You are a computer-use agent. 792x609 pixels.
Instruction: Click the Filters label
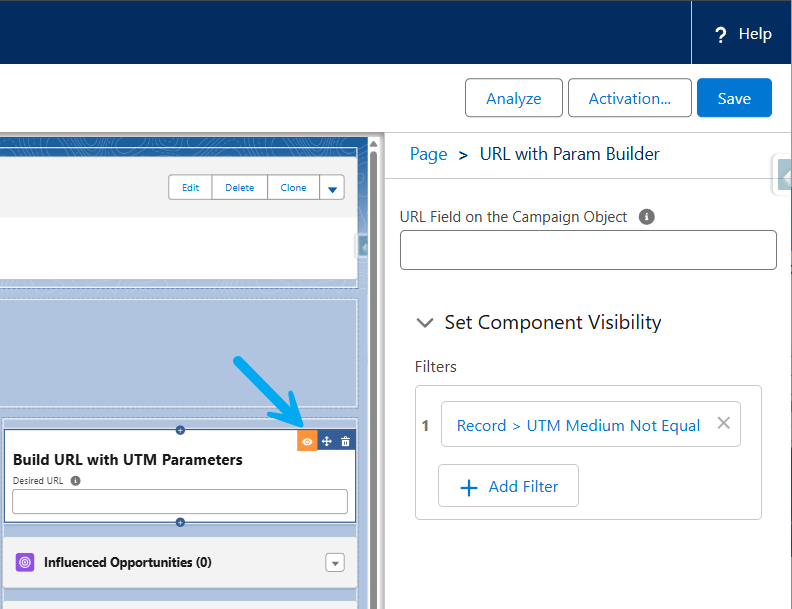[x=435, y=367]
